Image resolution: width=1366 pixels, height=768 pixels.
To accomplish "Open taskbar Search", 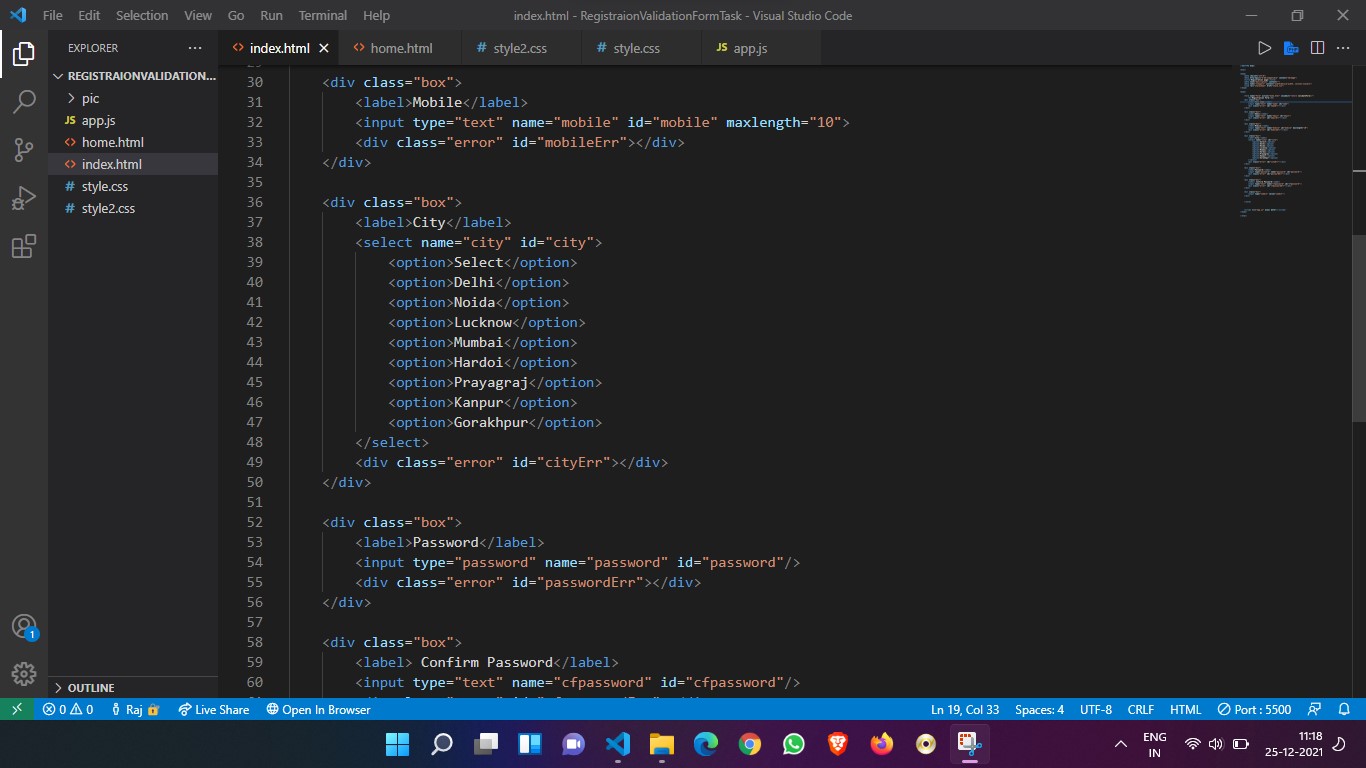I will tap(441, 744).
